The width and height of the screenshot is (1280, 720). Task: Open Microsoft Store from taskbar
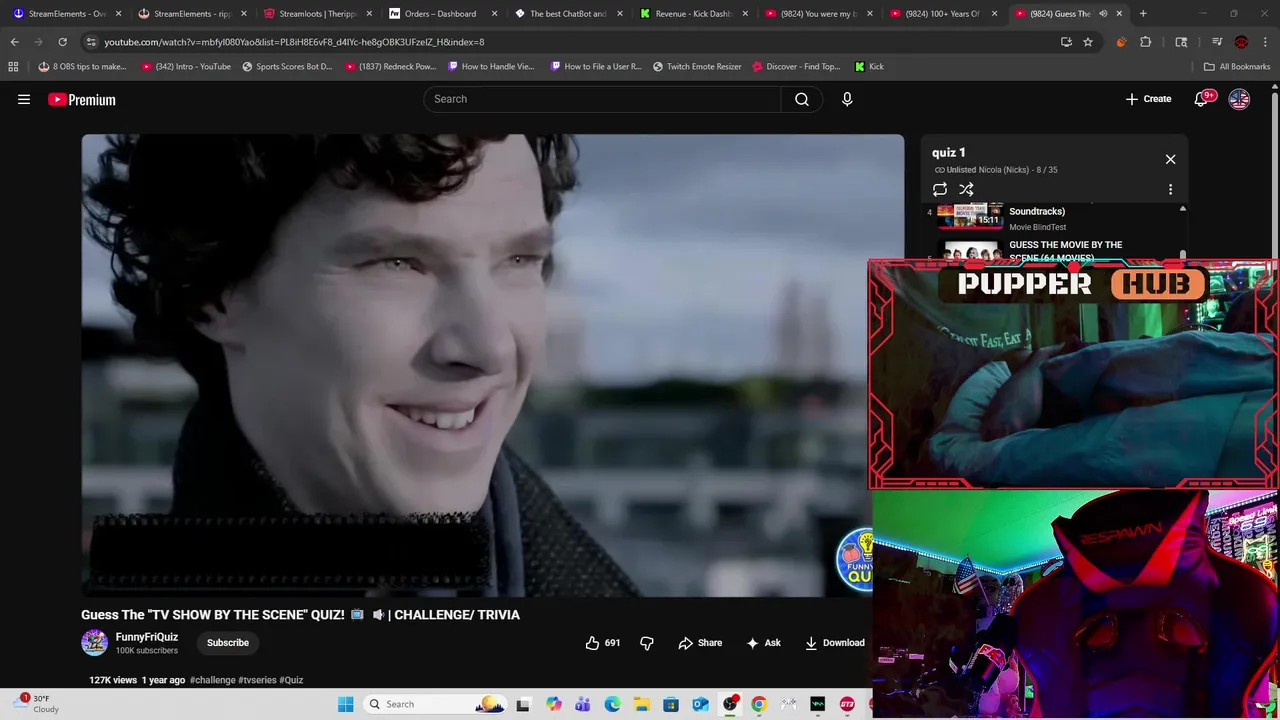(x=671, y=704)
